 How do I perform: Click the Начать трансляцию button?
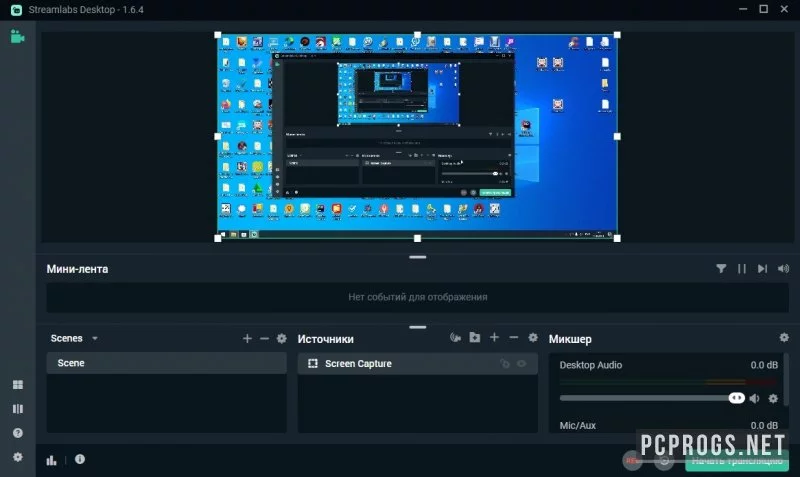point(737,461)
